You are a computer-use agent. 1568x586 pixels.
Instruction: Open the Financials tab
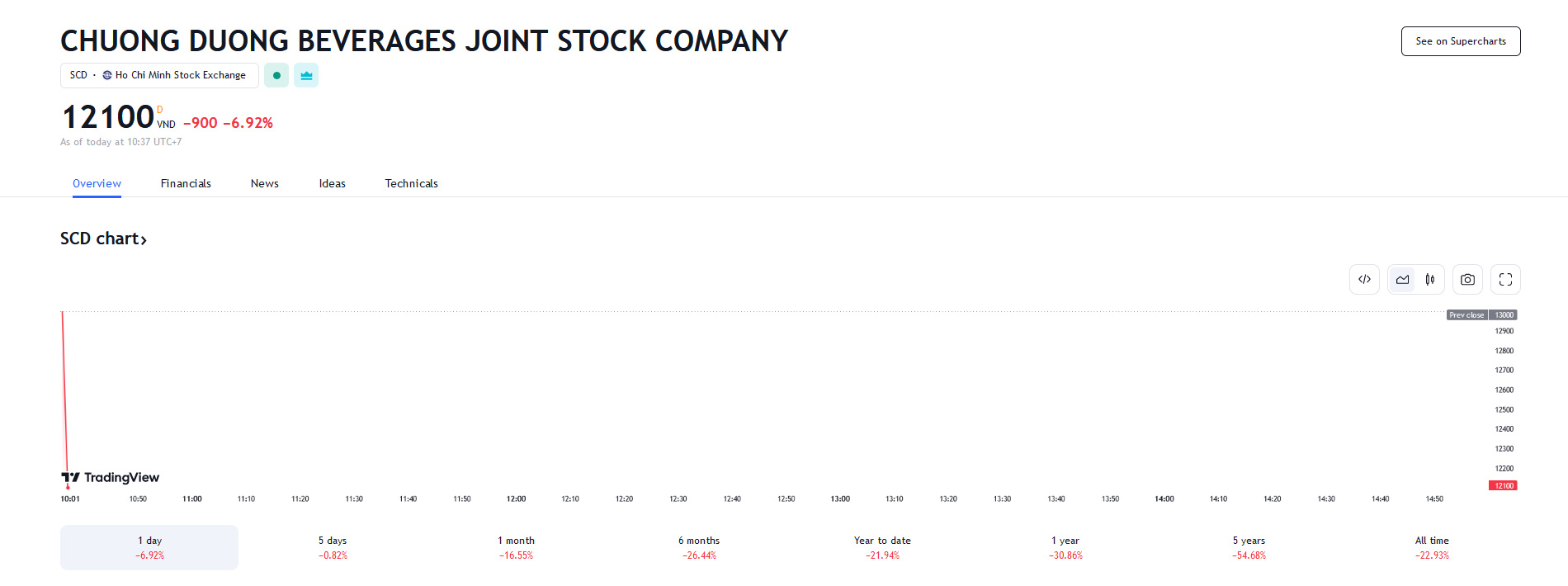pyautogui.click(x=186, y=183)
